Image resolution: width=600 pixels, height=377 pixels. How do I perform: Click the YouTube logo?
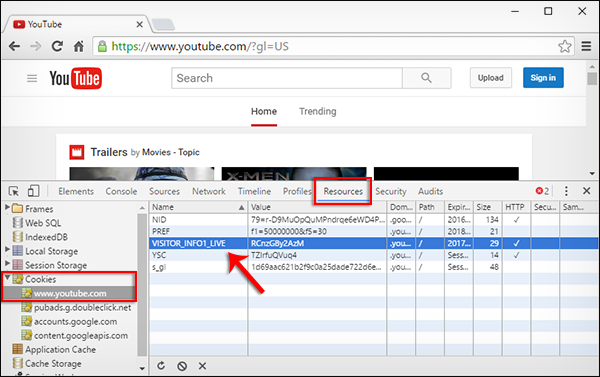click(x=75, y=78)
